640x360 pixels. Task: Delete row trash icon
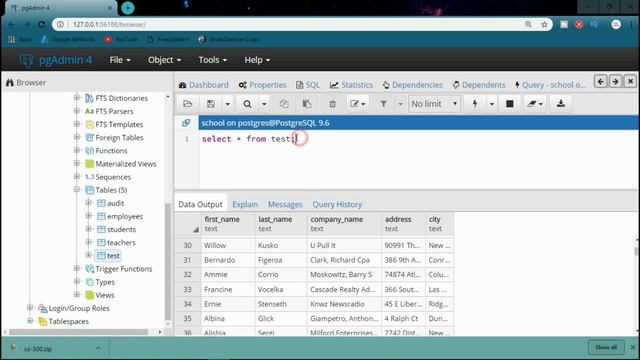332,104
